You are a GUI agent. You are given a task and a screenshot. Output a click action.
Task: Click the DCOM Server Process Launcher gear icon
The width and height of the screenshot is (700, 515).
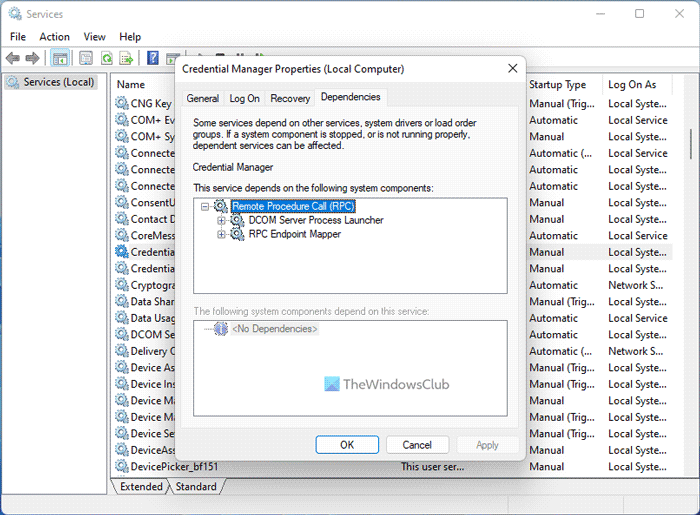237,220
